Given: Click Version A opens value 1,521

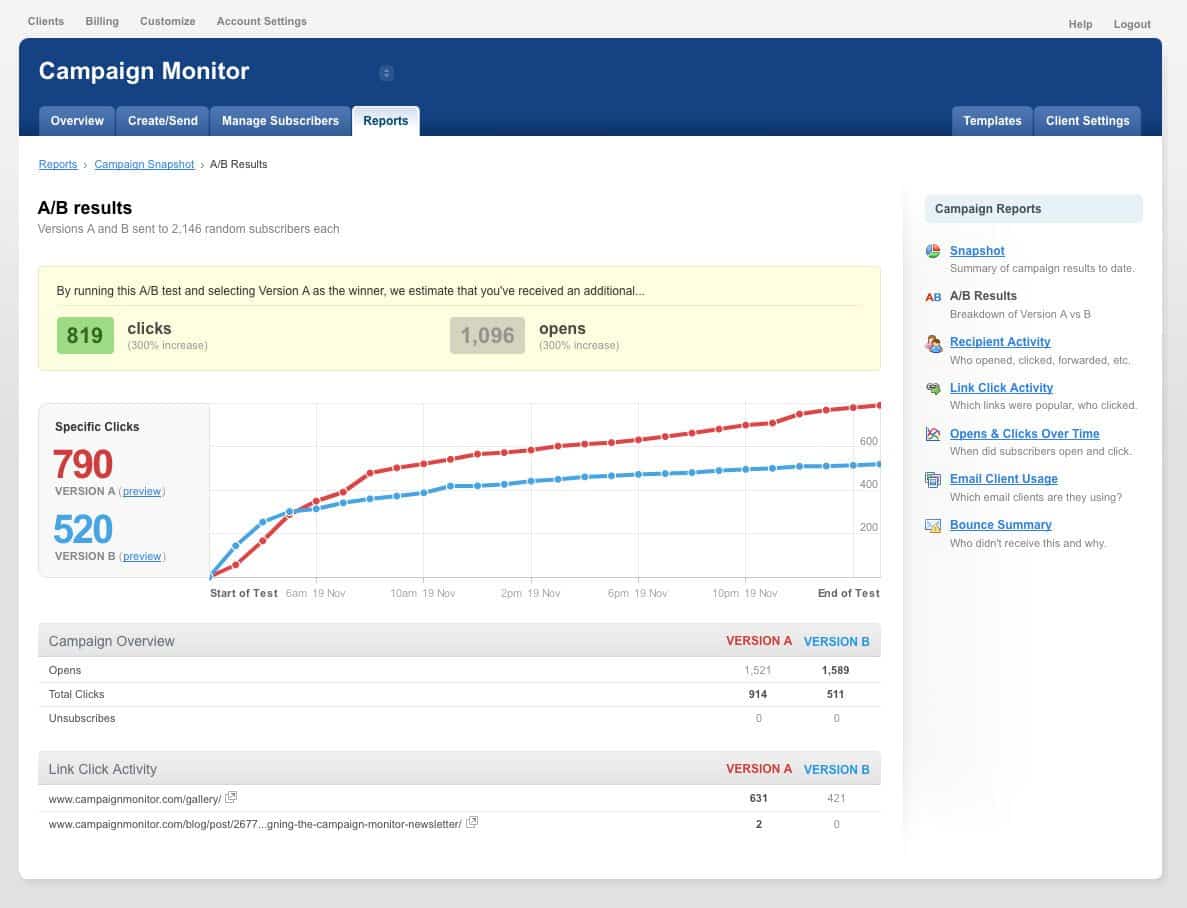Looking at the screenshot, I should tap(758, 670).
